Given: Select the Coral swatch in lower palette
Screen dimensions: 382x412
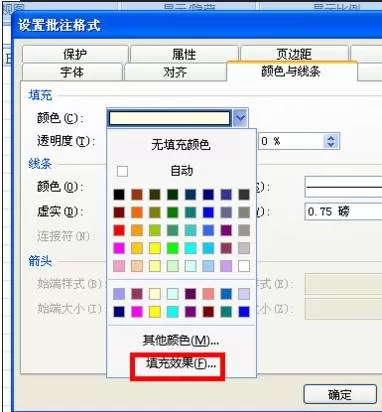Looking at the screenshot, I should [x=208, y=294].
